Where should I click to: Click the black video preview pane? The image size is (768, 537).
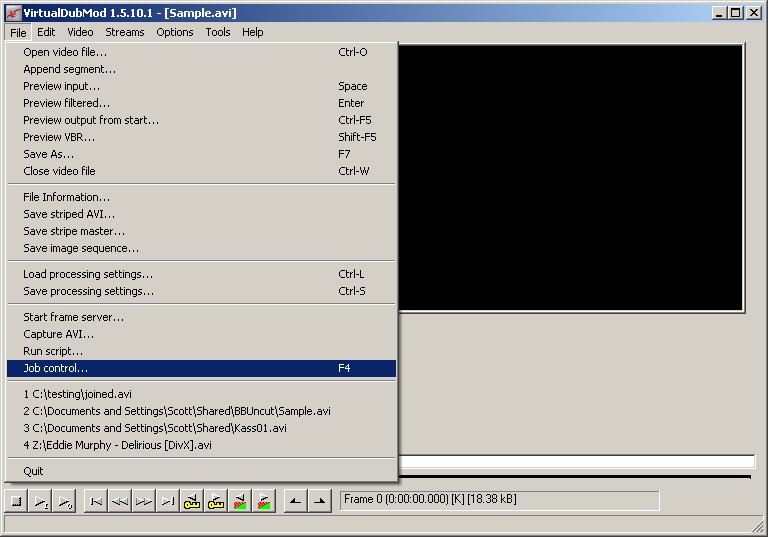pos(572,177)
